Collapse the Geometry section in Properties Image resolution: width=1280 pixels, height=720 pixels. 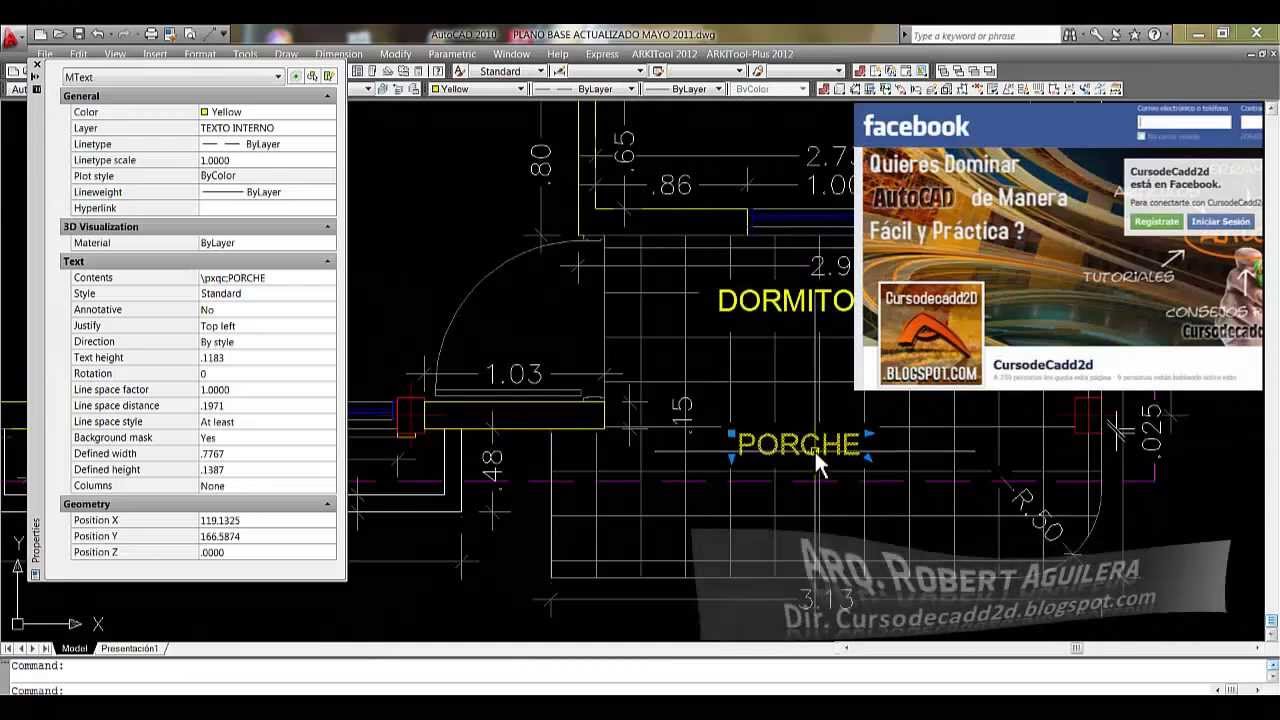[x=327, y=504]
